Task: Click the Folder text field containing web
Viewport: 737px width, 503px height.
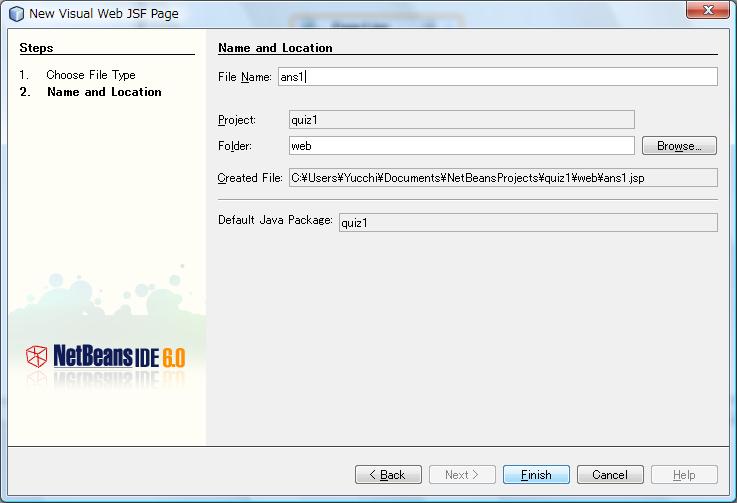Action: [461, 146]
